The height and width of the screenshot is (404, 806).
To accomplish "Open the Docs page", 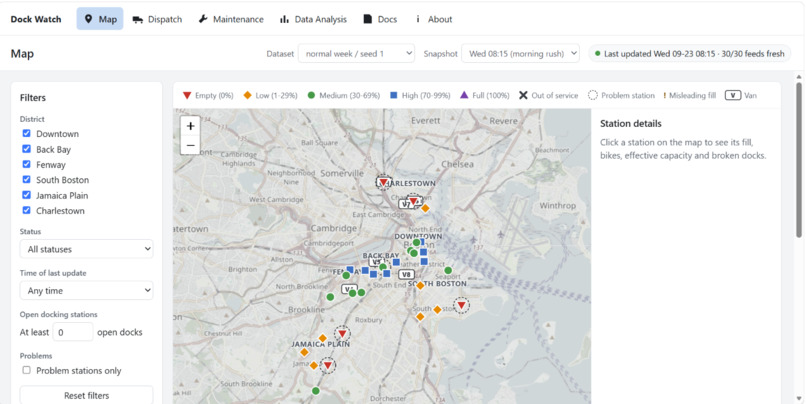I will (380, 19).
